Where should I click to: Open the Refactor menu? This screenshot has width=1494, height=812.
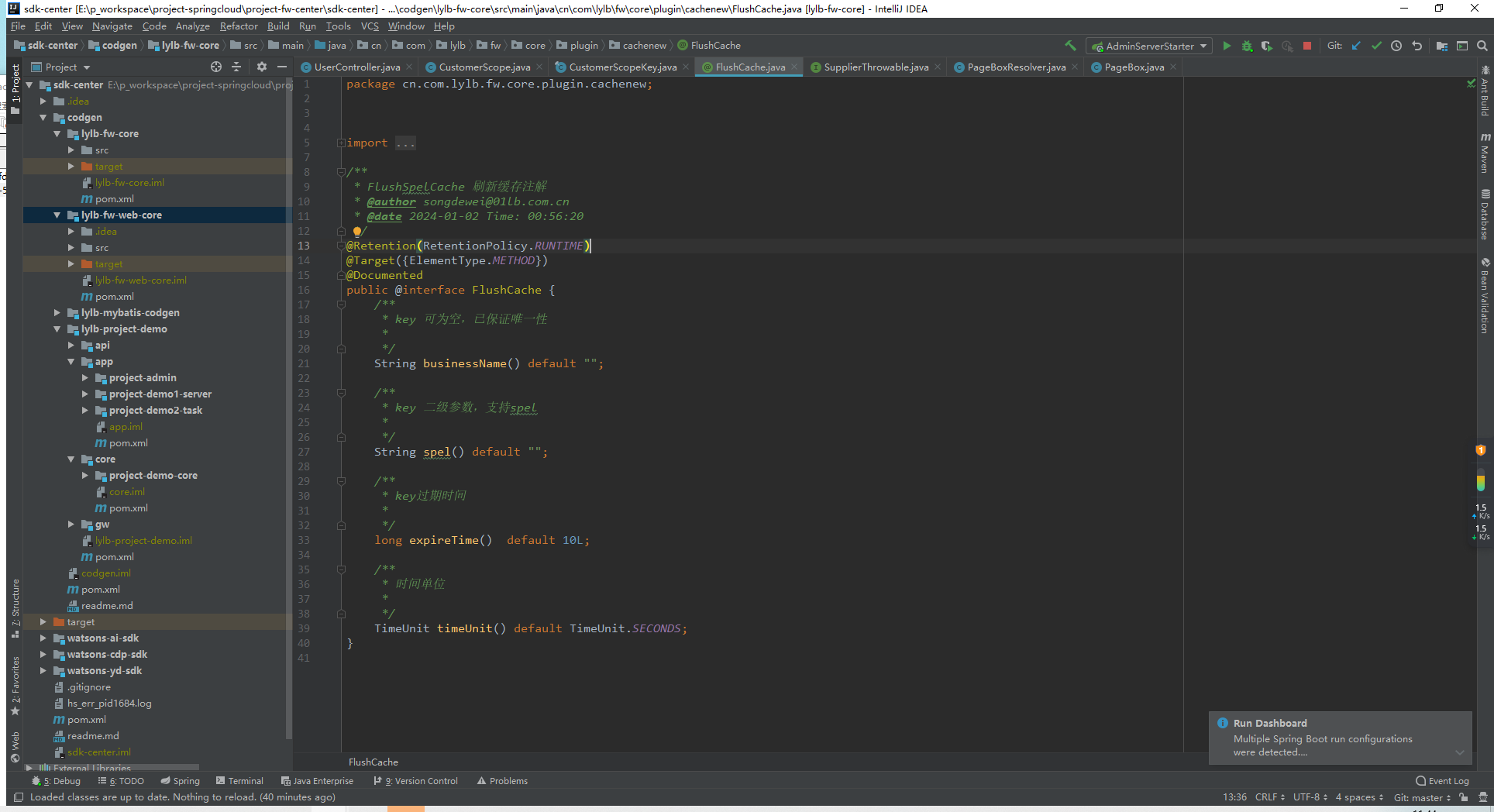pos(239,26)
